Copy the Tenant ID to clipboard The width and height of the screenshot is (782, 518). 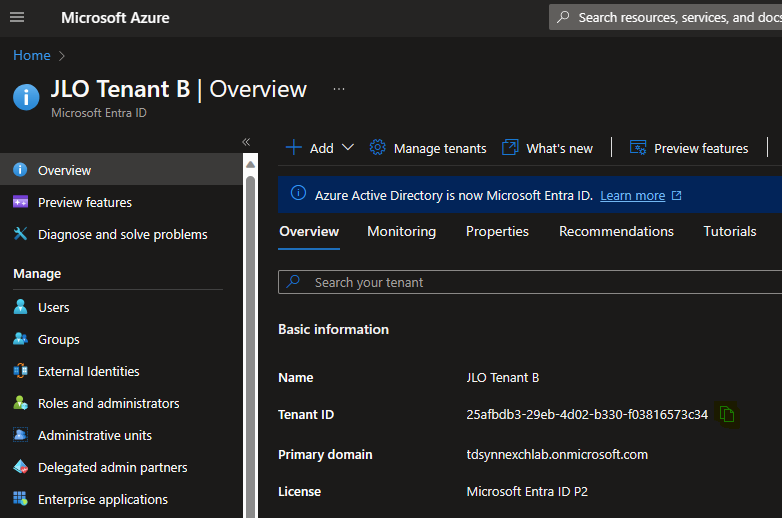727,414
